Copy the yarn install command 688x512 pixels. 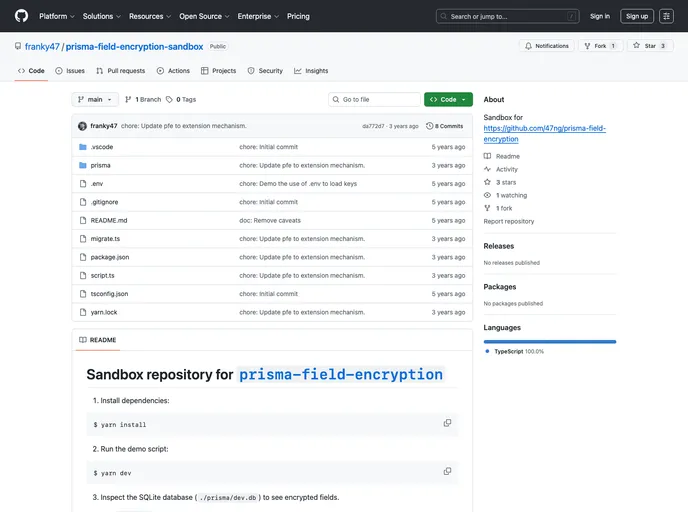click(x=447, y=423)
